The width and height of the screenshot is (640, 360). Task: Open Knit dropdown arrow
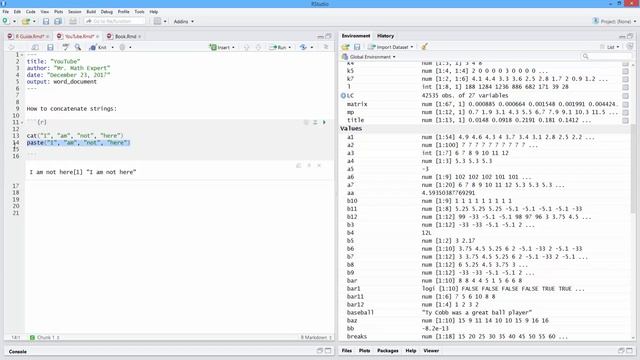click(113, 47)
